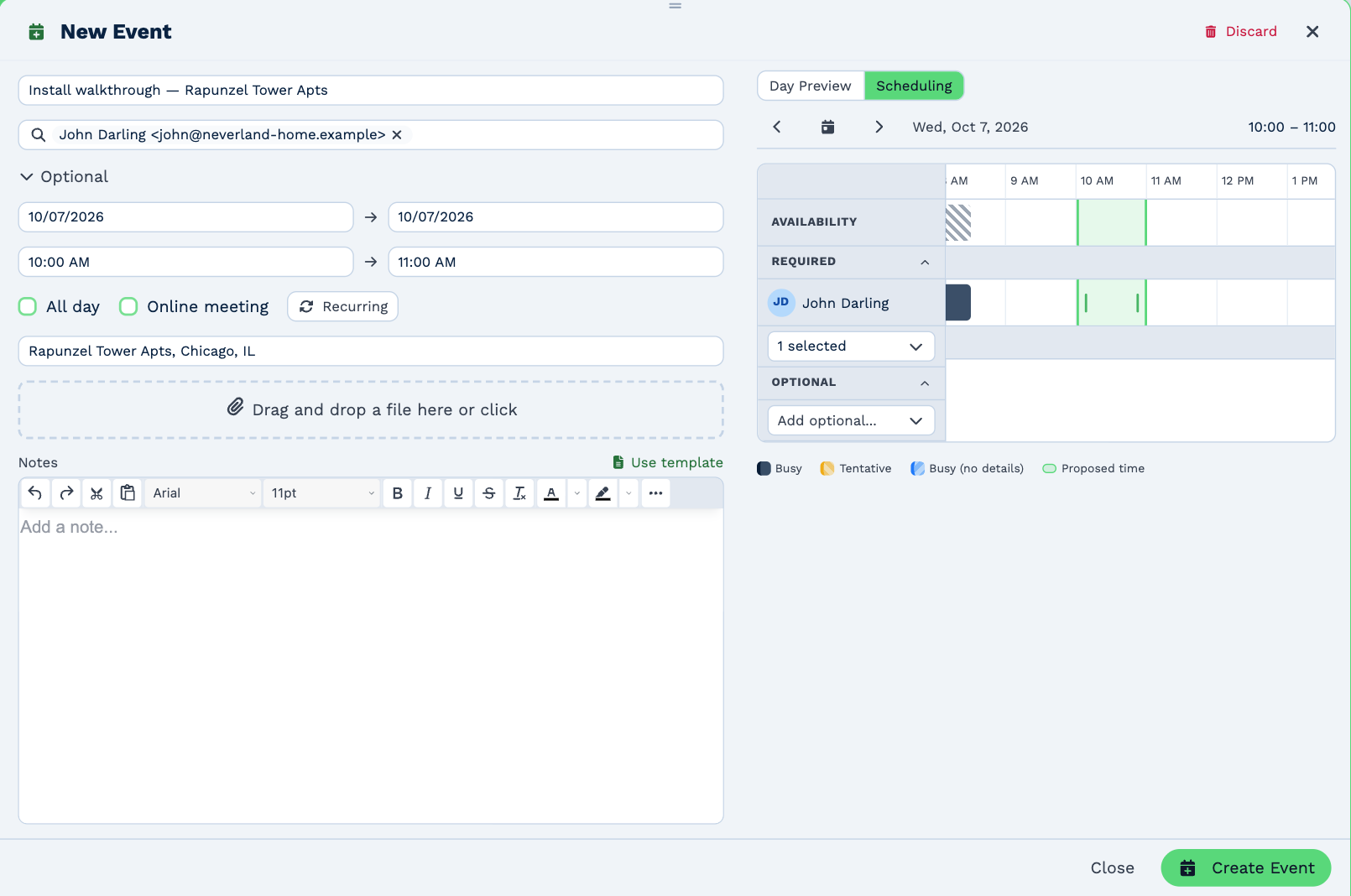
Task: Go to previous day in scheduler
Action: [x=777, y=127]
